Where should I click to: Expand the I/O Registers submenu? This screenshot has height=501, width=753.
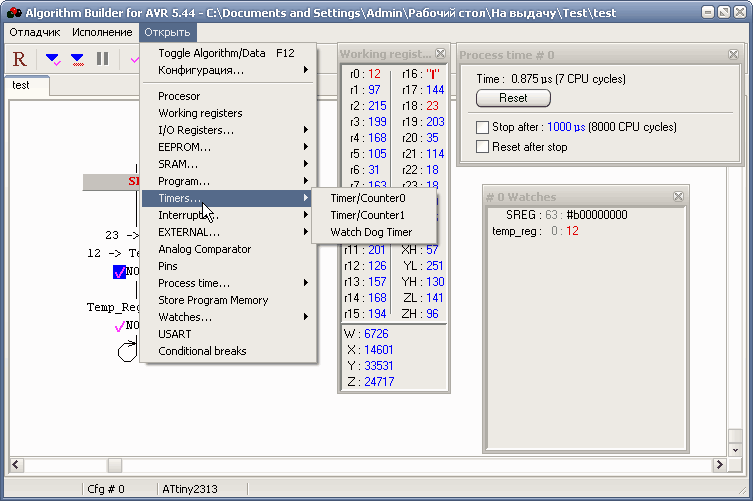coord(196,130)
